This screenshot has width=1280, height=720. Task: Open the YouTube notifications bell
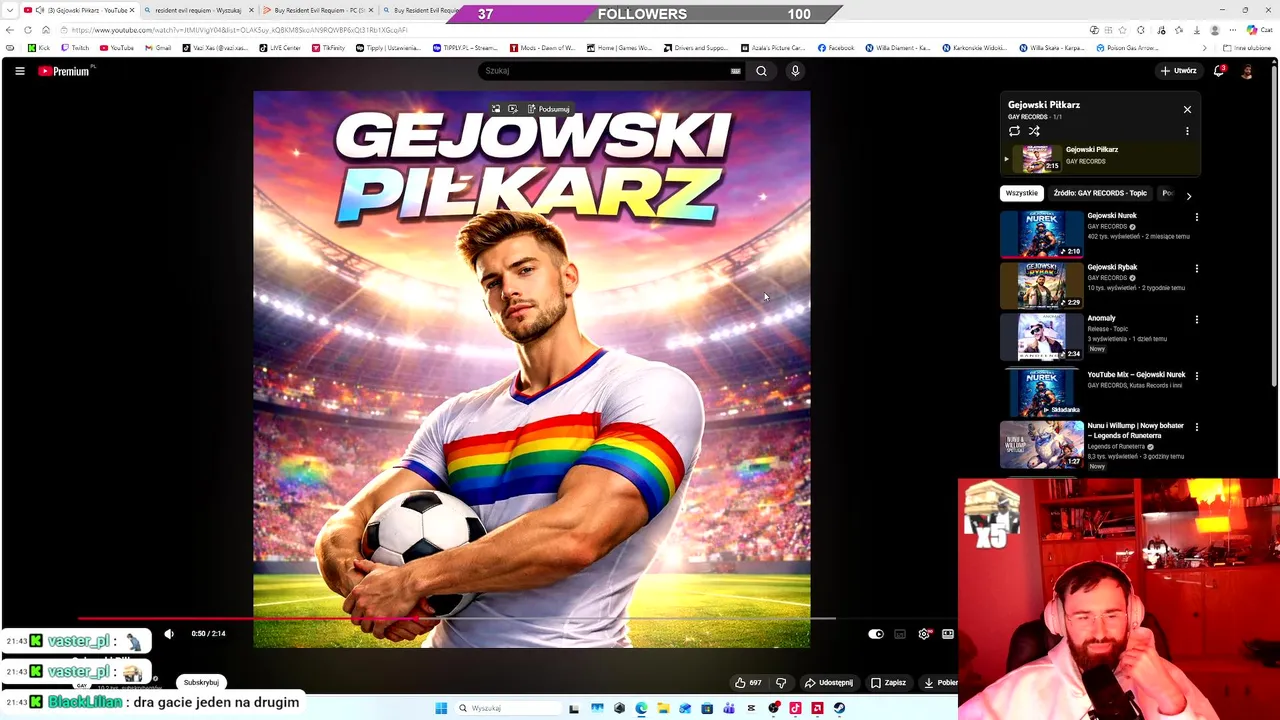pos(1219,71)
